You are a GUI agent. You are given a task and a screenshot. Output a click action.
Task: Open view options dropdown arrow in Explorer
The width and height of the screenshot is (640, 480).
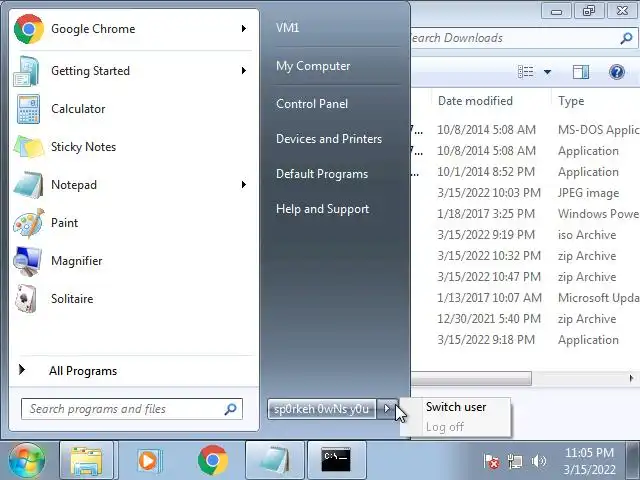pyautogui.click(x=547, y=72)
